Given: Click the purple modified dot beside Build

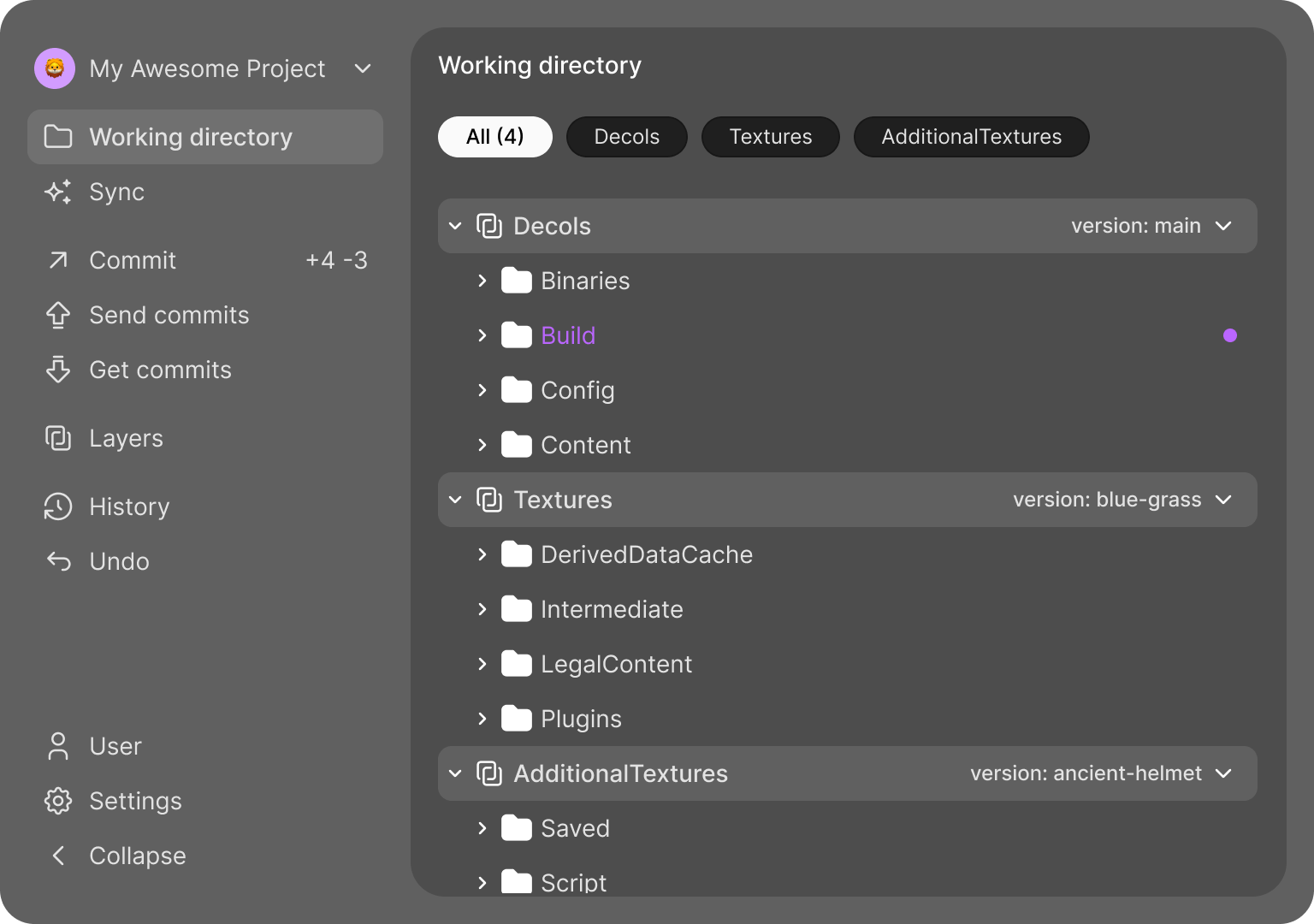Looking at the screenshot, I should (x=1230, y=335).
